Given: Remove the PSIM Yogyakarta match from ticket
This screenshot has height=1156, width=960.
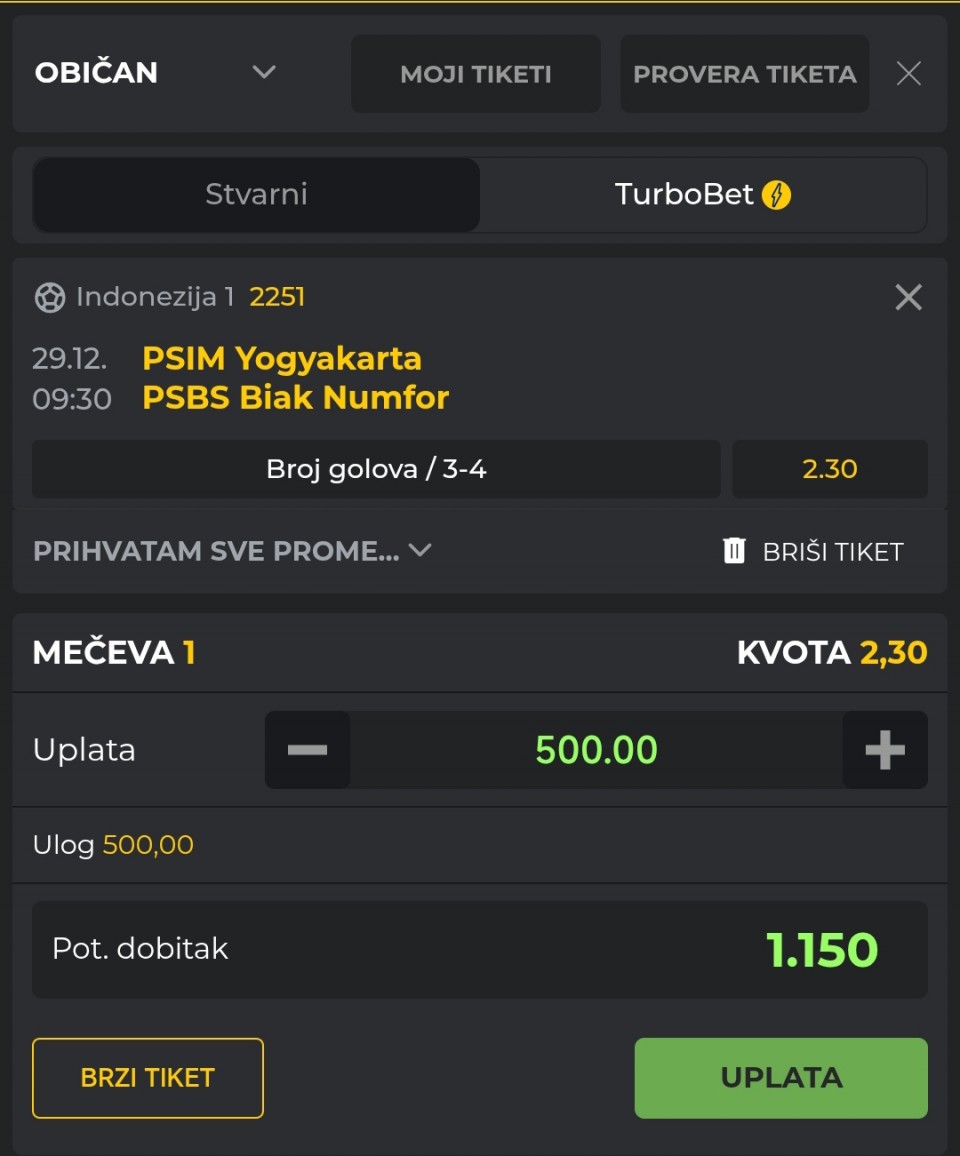Looking at the screenshot, I should pos(908,297).
